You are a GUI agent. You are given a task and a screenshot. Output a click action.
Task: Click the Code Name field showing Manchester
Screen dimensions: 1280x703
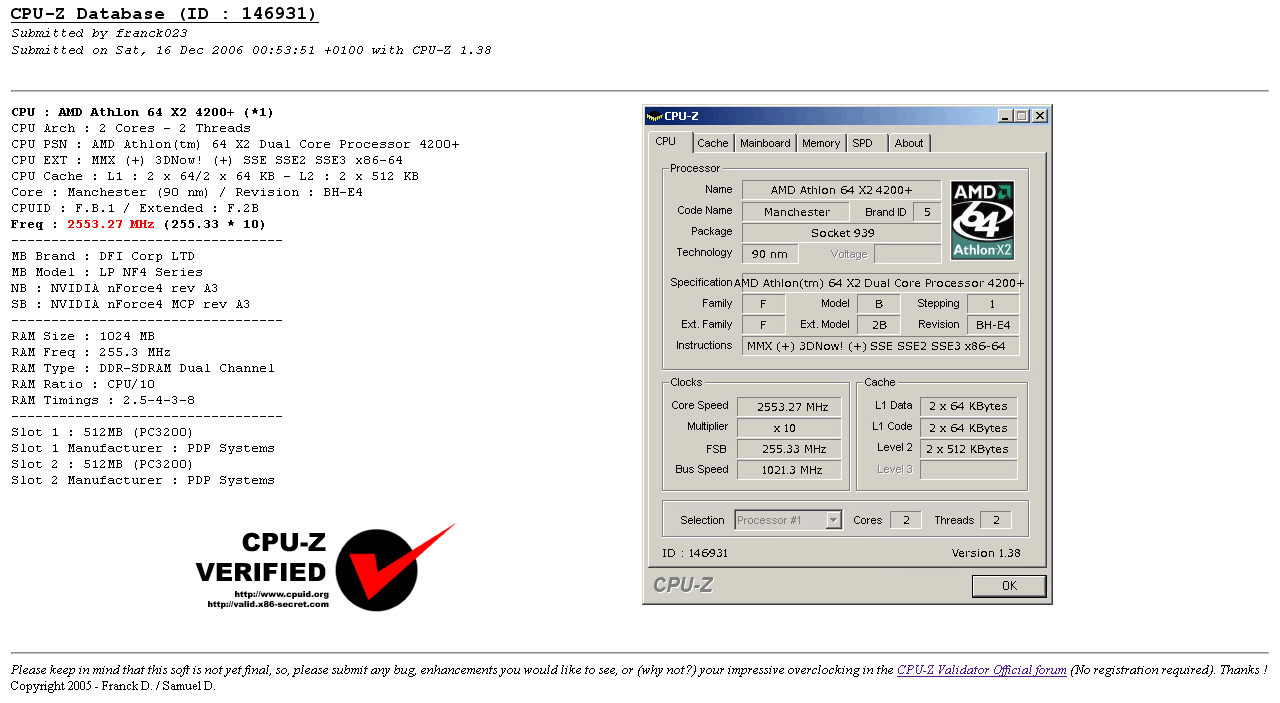pos(796,212)
